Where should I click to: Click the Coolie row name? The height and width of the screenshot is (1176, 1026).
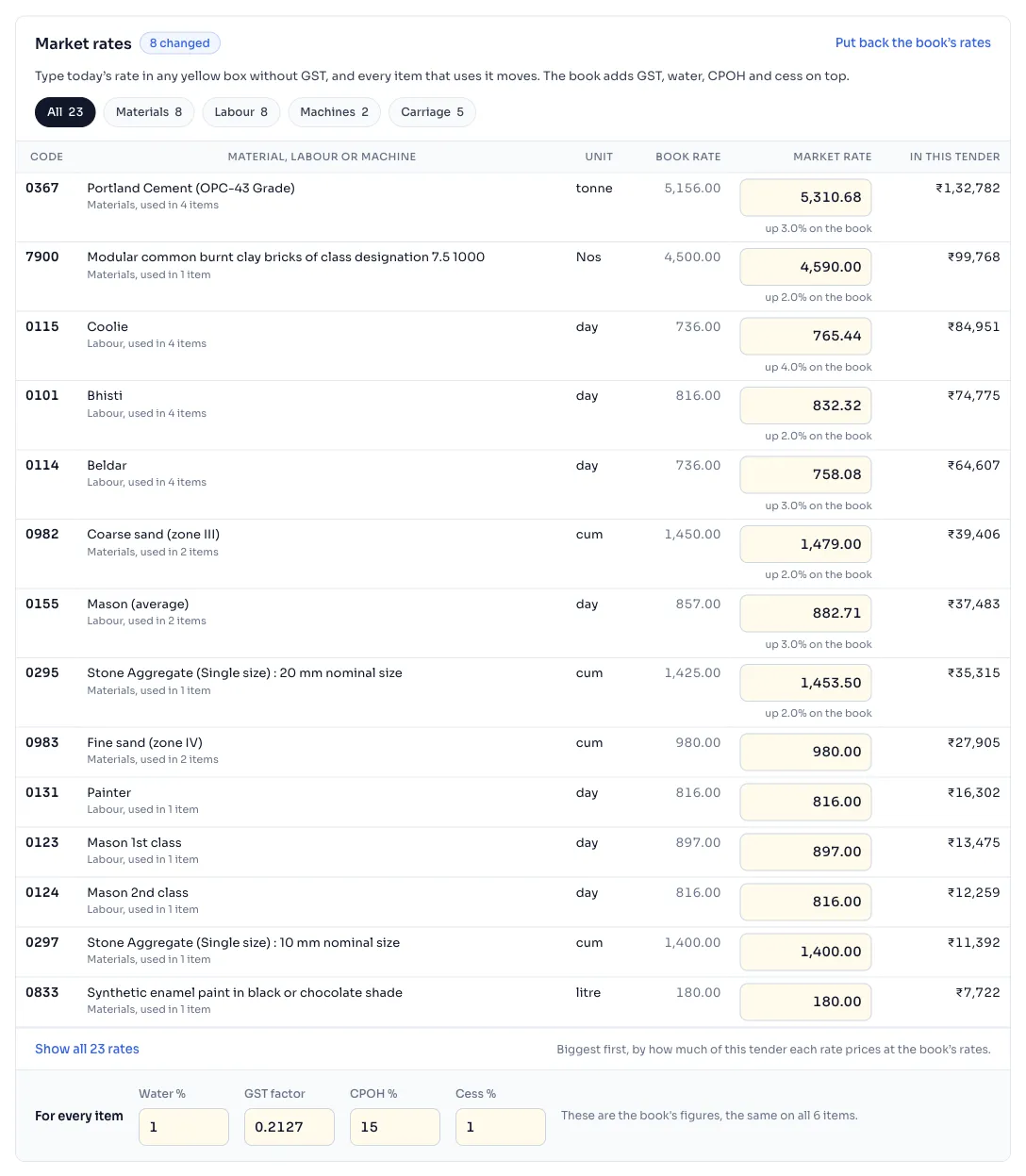click(x=108, y=326)
